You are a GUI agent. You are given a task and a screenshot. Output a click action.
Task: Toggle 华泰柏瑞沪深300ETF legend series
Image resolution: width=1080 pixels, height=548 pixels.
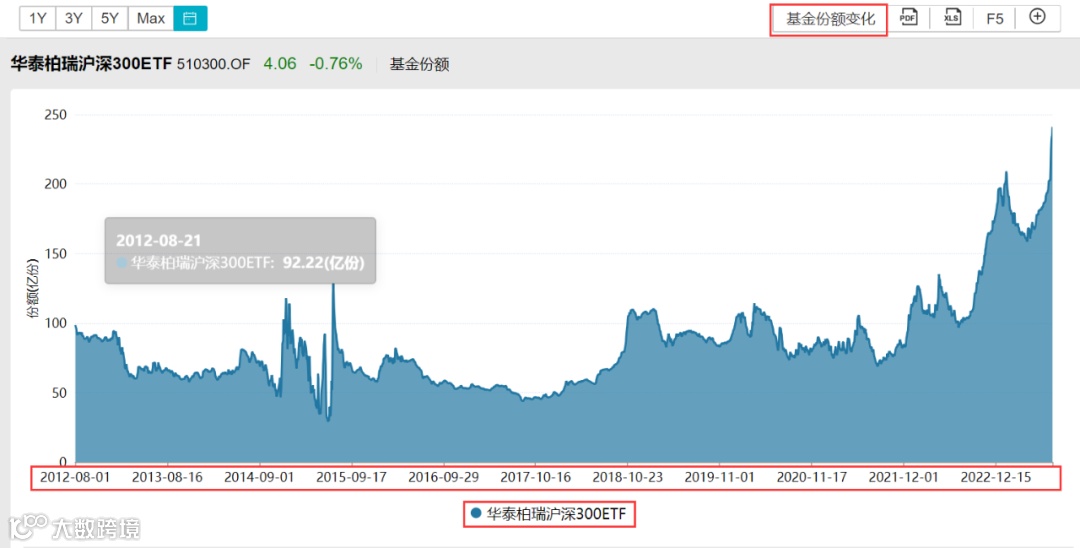point(549,514)
